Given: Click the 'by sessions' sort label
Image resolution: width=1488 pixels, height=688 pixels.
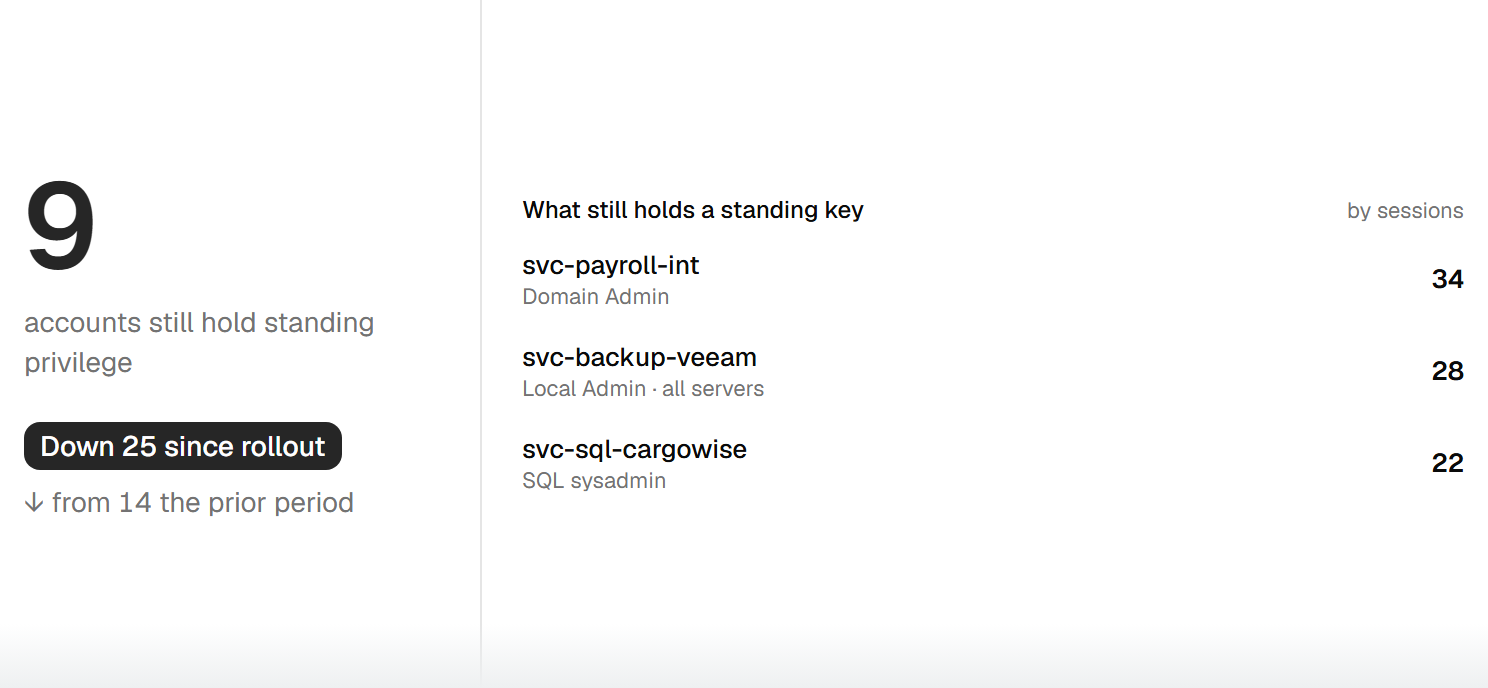Looking at the screenshot, I should pos(1405,211).
